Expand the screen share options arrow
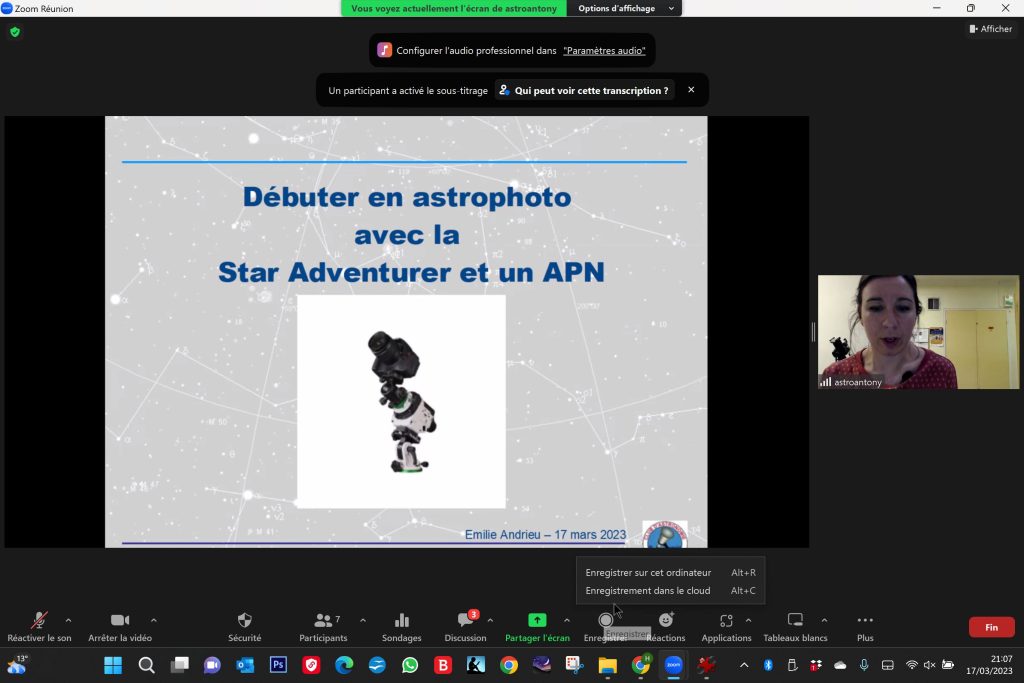Image resolution: width=1024 pixels, height=683 pixels. click(567, 620)
